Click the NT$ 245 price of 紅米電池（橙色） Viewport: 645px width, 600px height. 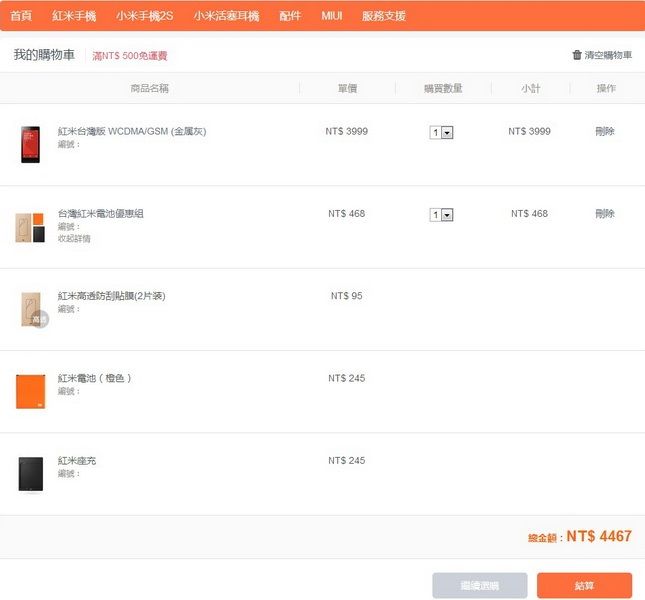346,378
